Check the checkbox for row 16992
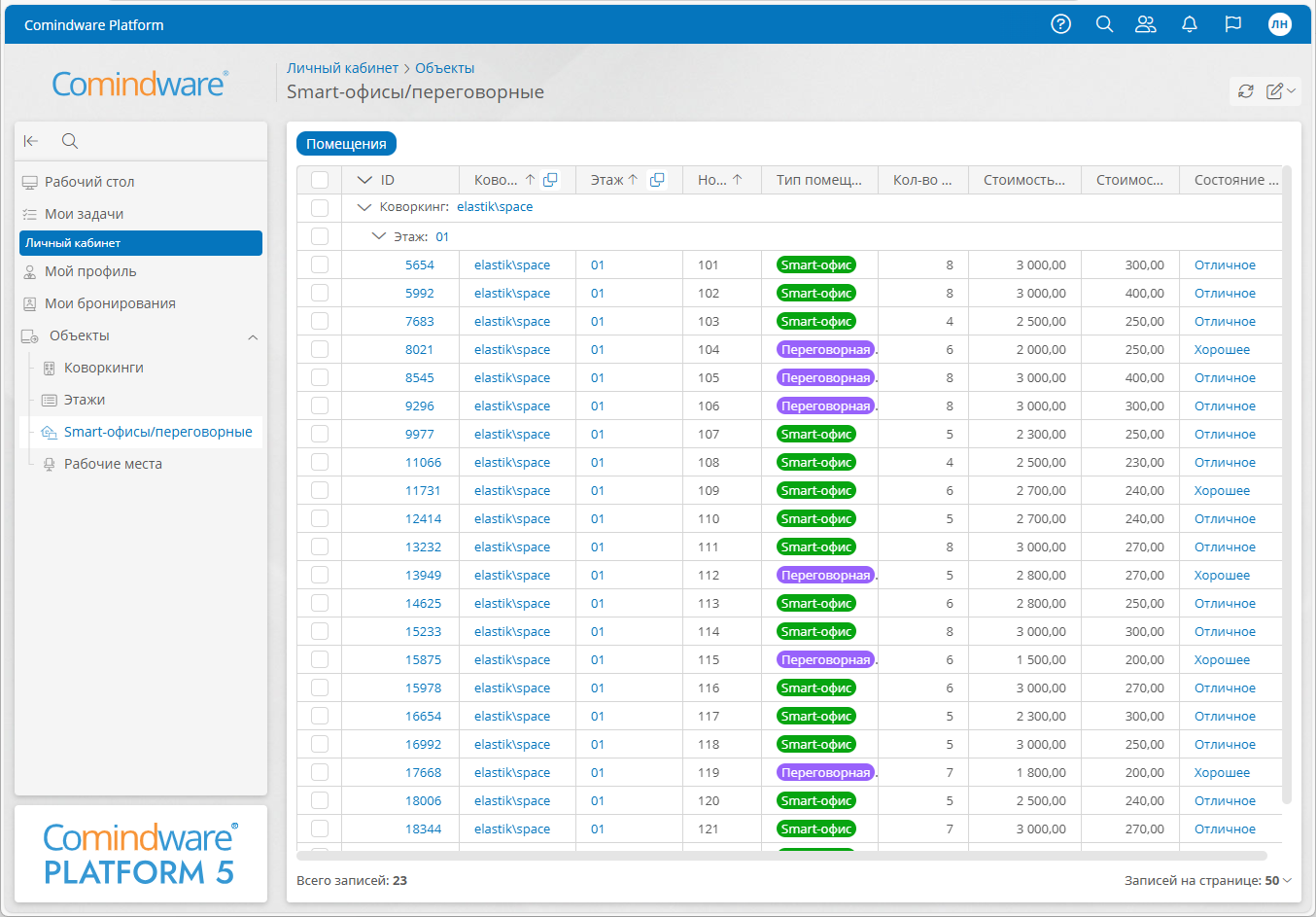The width and height of the screenshot is (1316, 917). pyautogui.click(x=320, y=744)
